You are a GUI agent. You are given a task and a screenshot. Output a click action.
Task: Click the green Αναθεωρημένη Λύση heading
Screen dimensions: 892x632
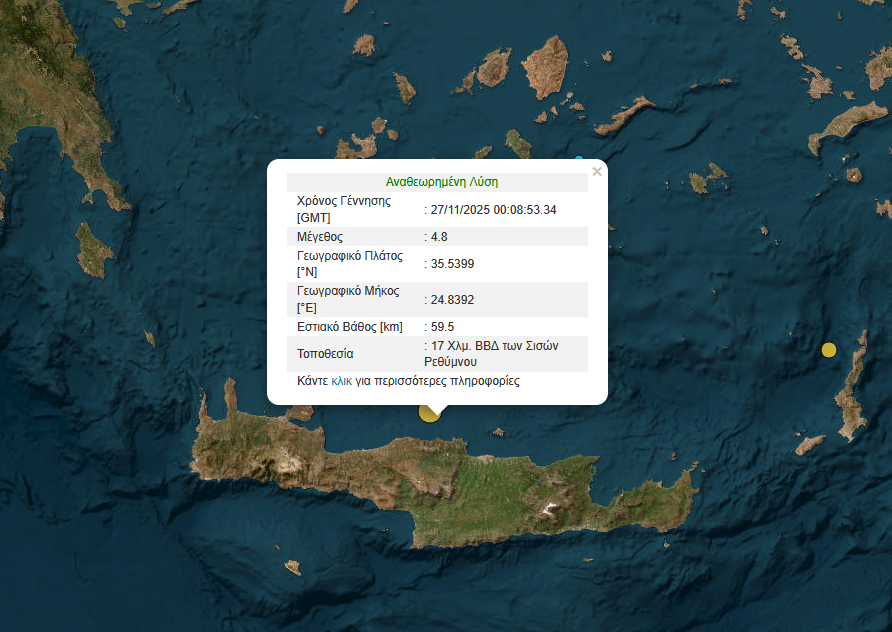point(441,182)
